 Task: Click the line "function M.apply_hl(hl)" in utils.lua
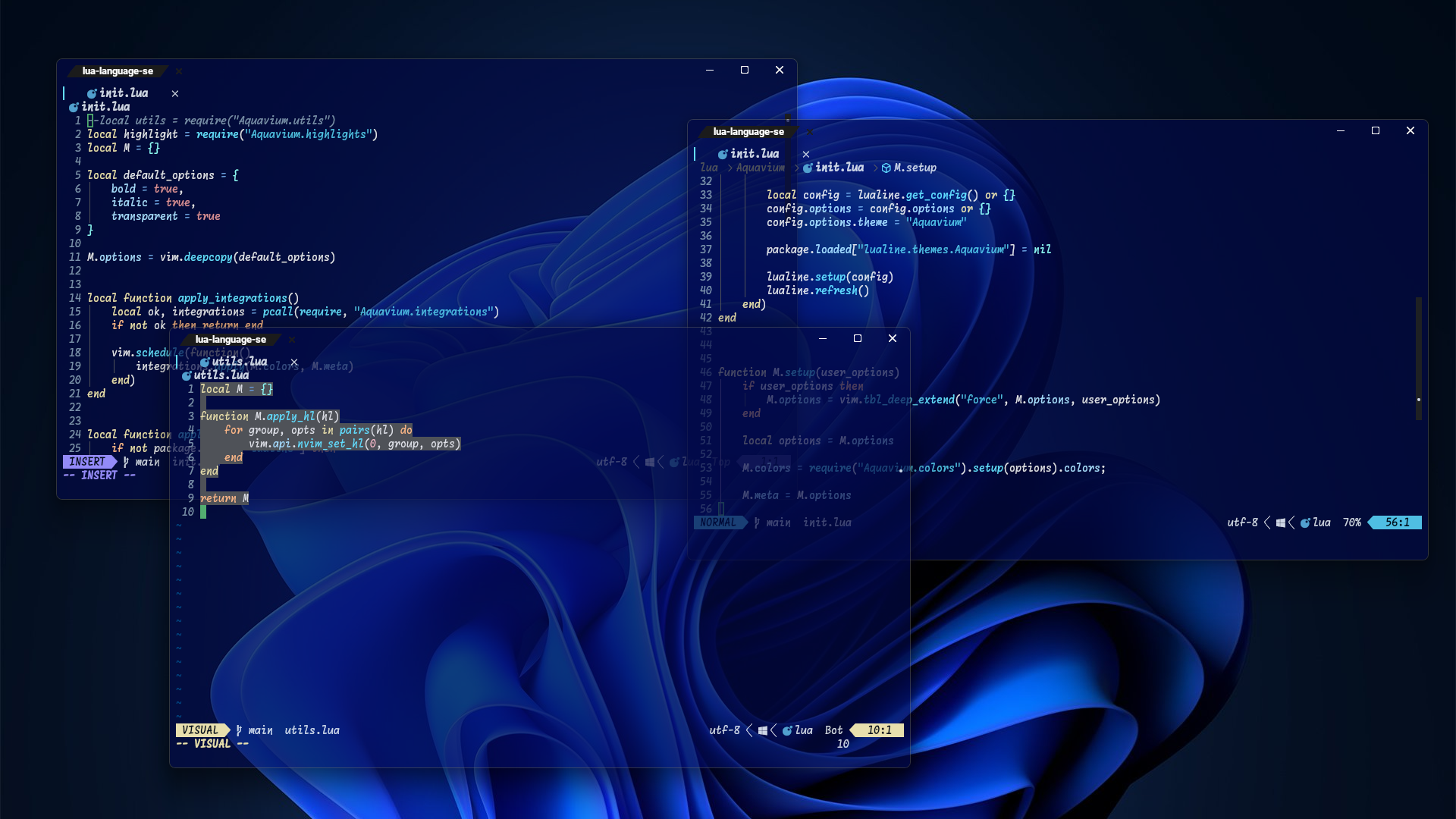coord(269,416)
